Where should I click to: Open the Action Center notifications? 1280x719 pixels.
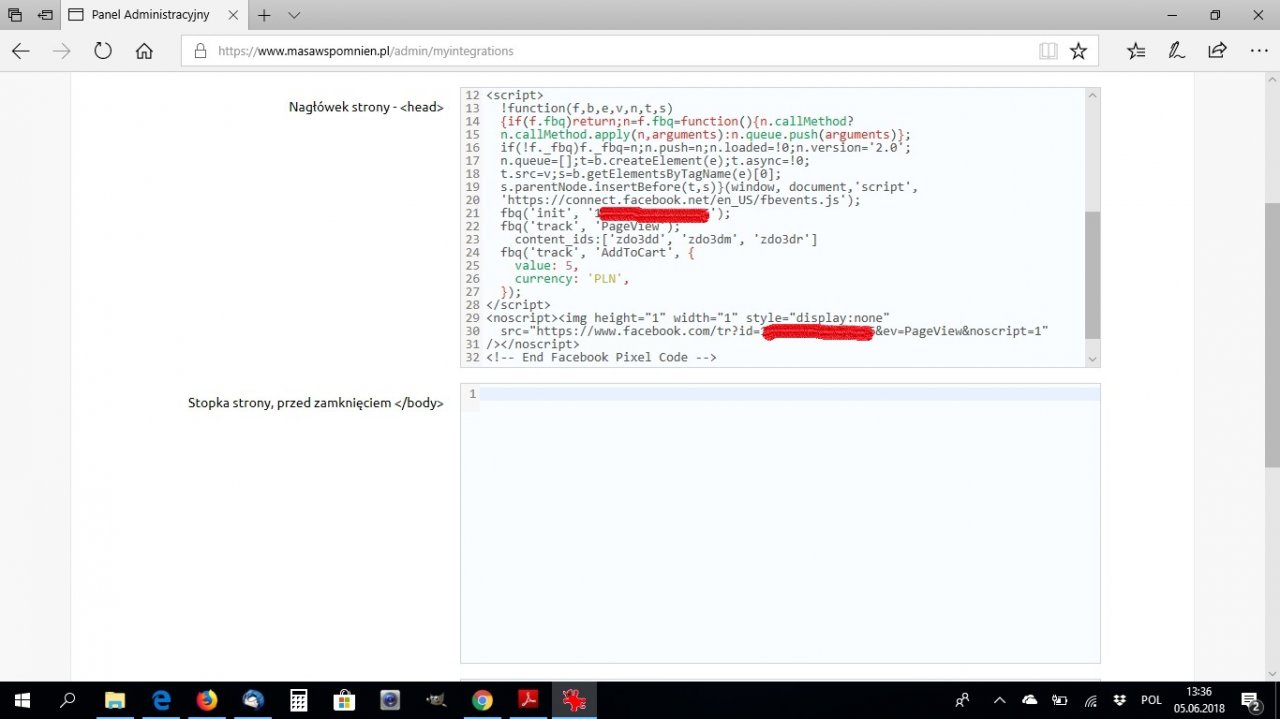click(x=1250, y=700)
